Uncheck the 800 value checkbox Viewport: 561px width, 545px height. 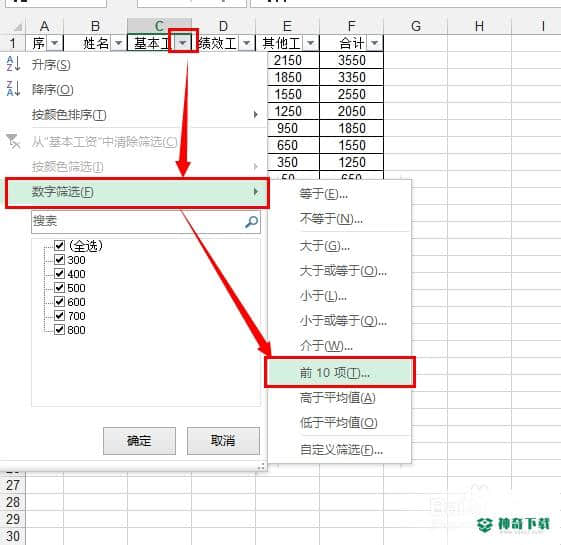pyautogui.click(x=59, y=330)
